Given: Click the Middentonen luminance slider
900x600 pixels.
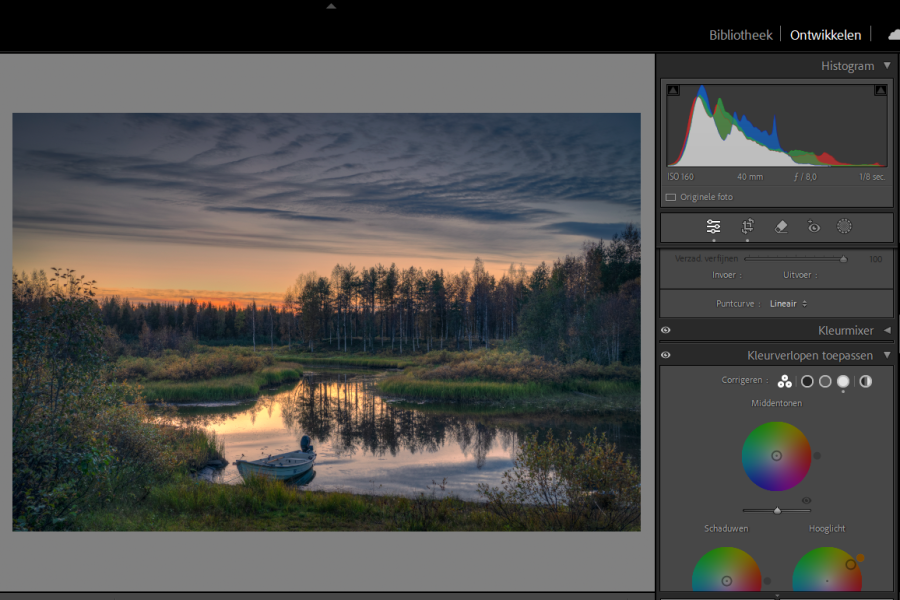Looking at the screenshot, I should (x=777, y=510).
